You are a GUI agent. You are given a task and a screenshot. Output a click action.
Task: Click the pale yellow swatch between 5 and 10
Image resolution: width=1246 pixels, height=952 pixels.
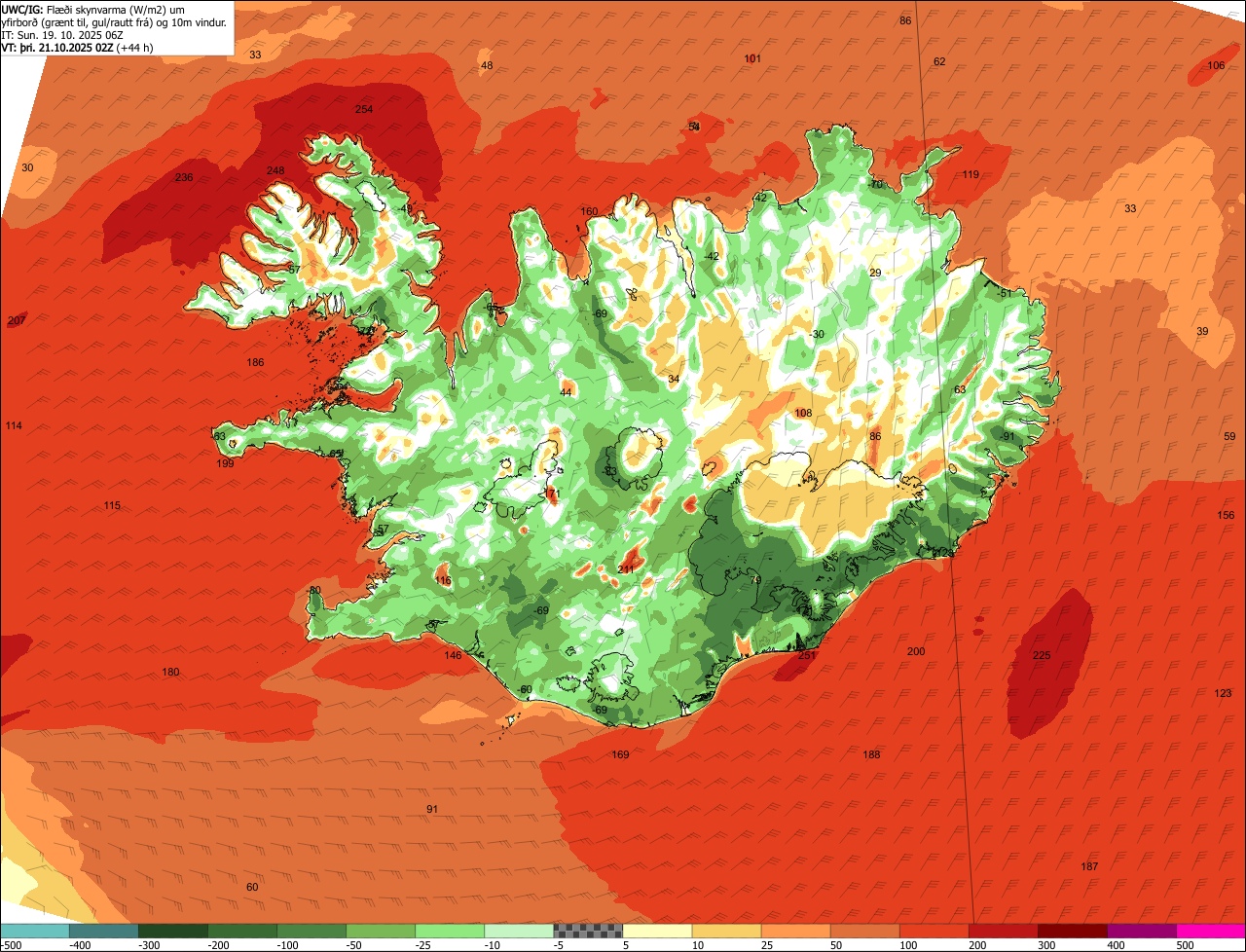657,931
